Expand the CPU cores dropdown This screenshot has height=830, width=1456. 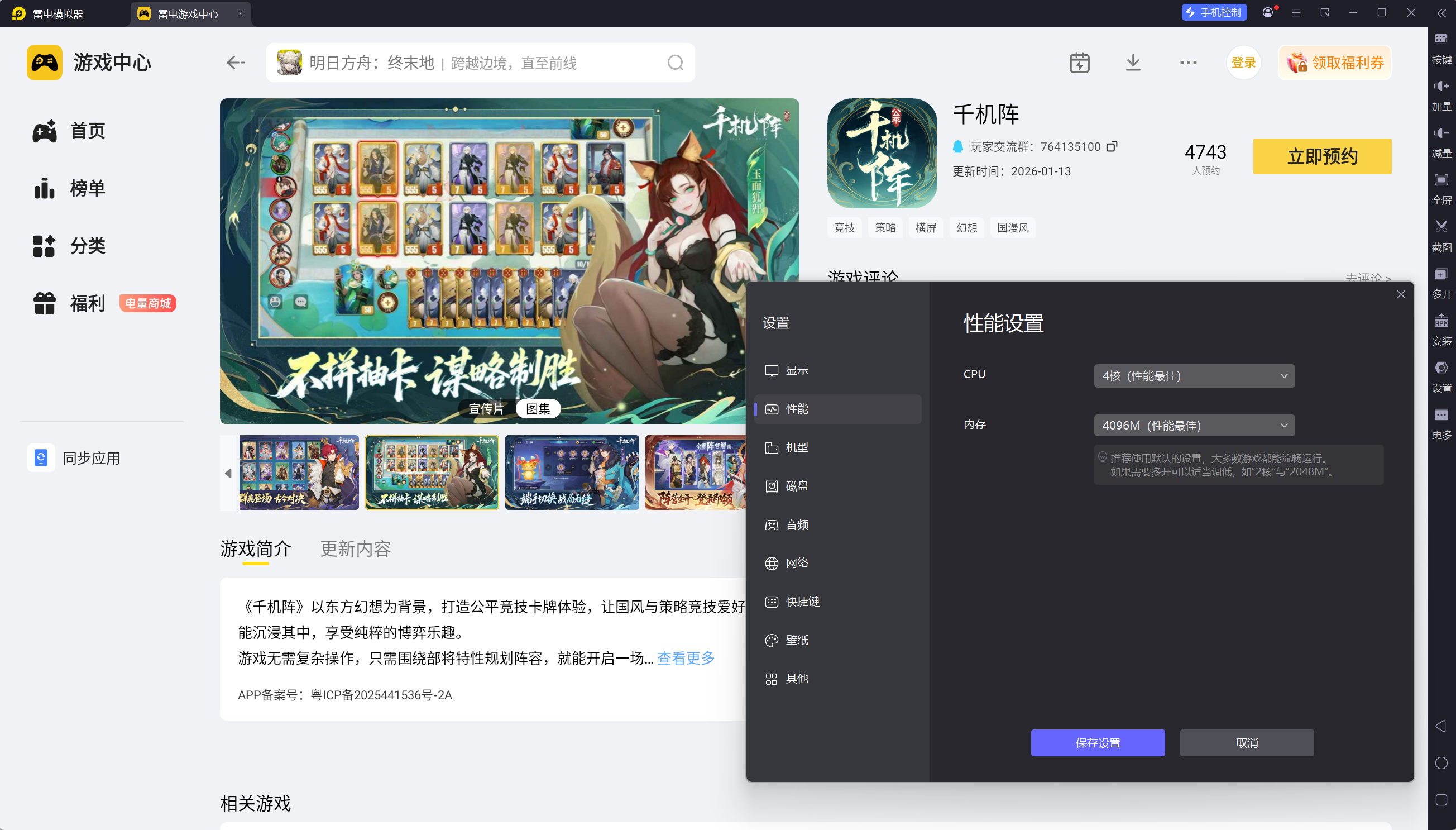point(1194,376)
